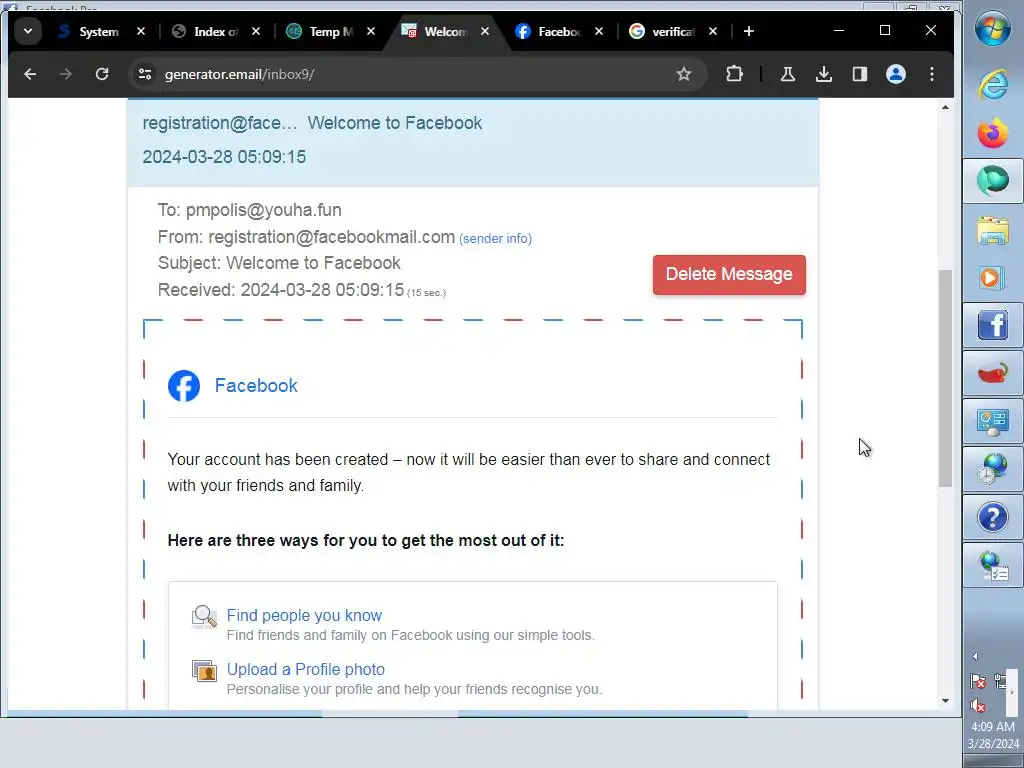
Task: Open the Chrome profile avatar
Action: (x=895, y=74)
